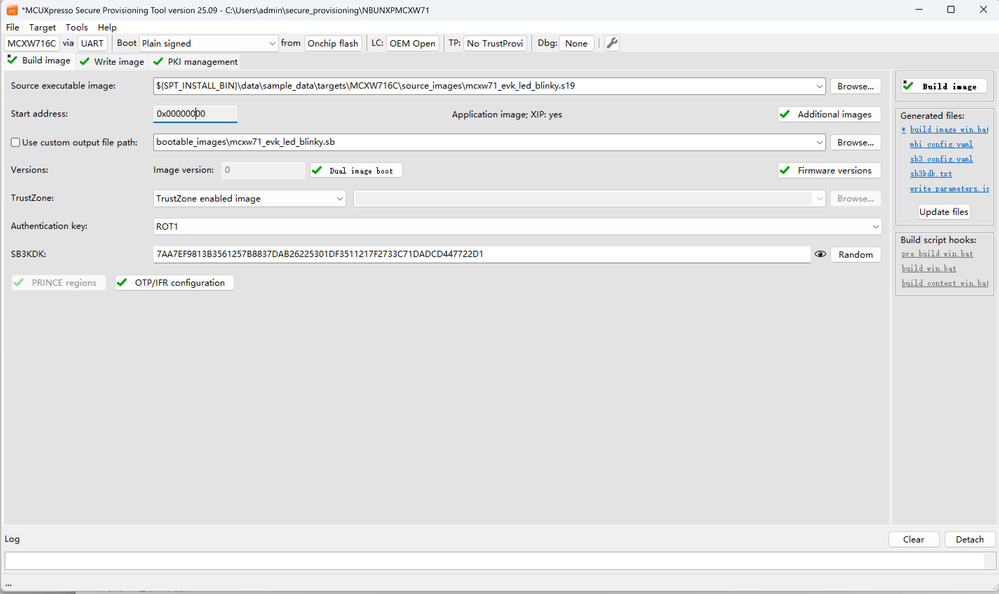Click Update files button
The width and height of the screenshot is (999, 594).
tap(944, 212)
